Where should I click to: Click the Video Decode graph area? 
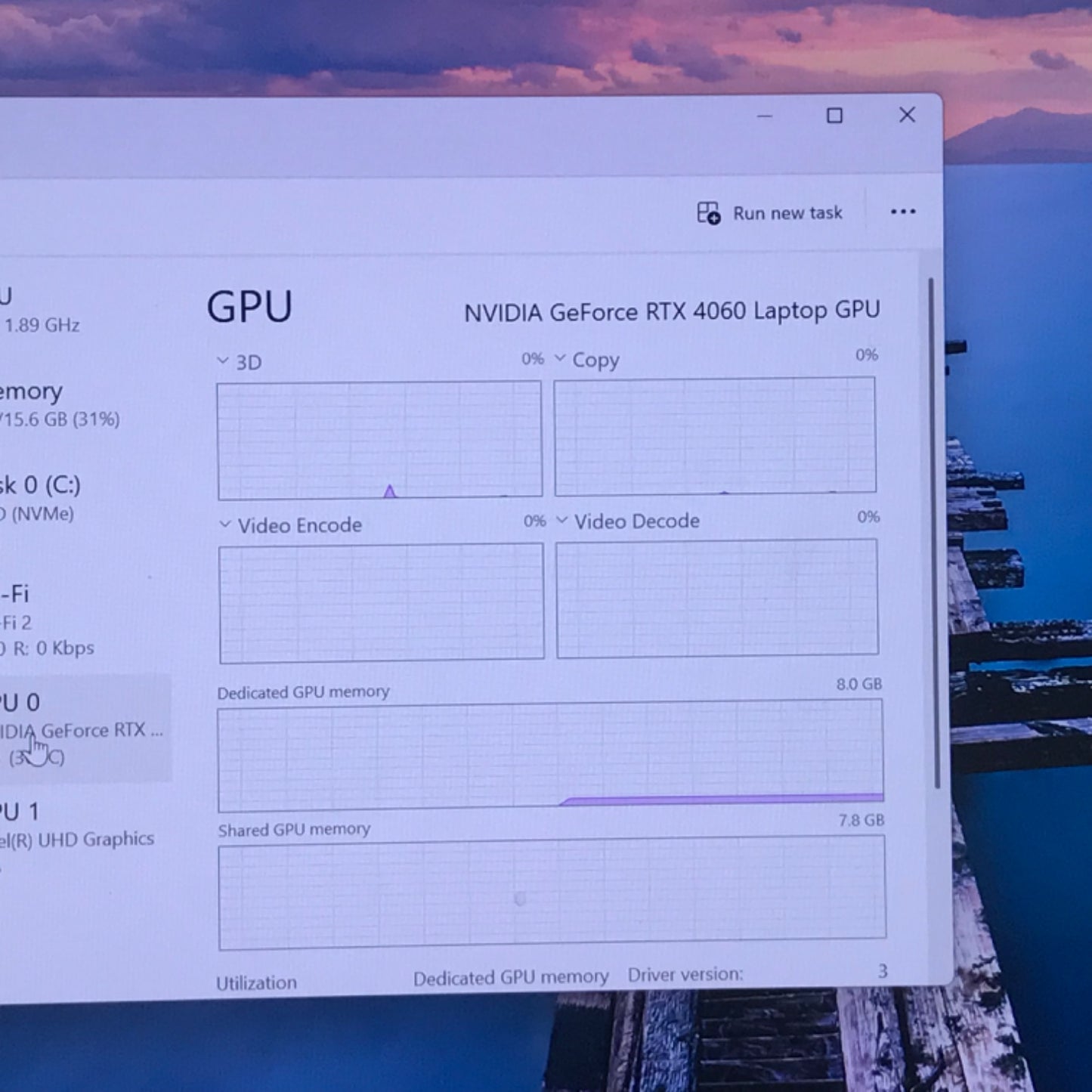[x=716, y=598]
